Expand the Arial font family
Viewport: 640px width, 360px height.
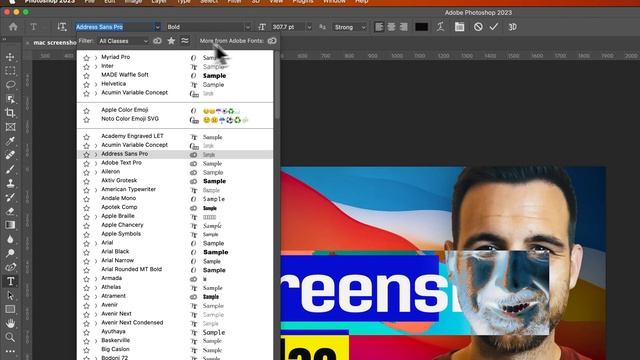(x=96, y=243)
